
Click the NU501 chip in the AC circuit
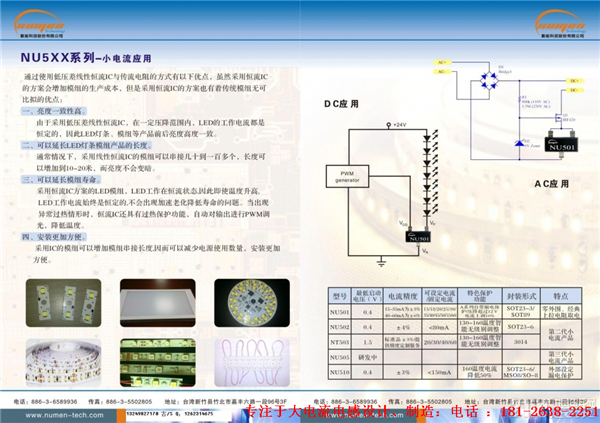click(x=561, y=144)
